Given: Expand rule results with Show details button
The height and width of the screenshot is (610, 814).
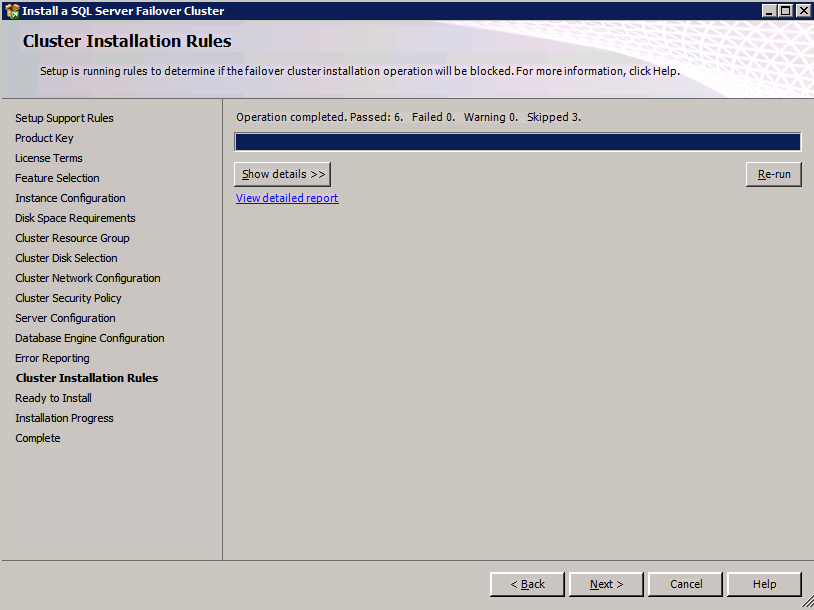Looking at the screenshot, I should point(282,174).
